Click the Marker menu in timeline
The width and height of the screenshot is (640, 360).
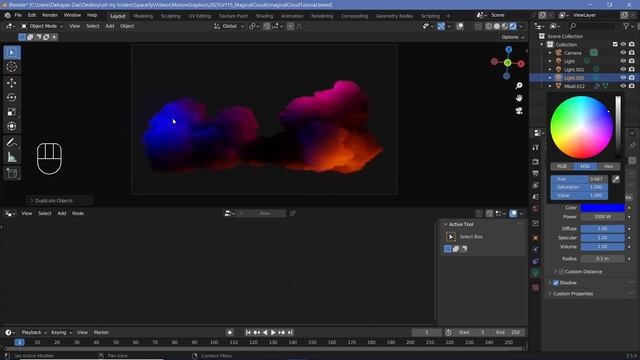101,332
